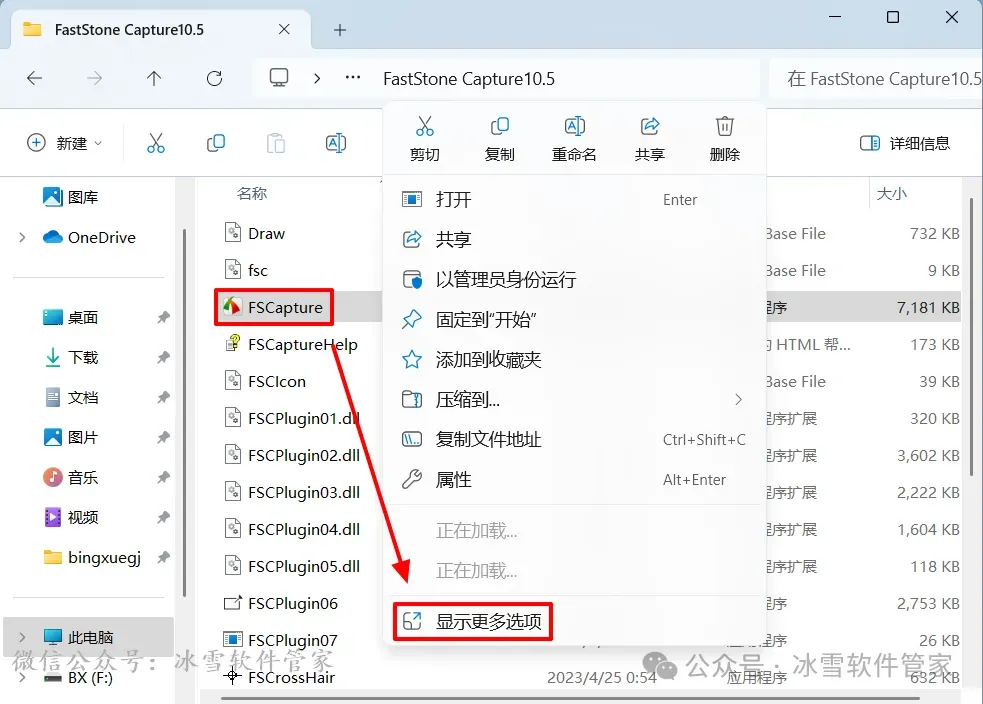Click the Rename (重命名) icon in the context menu

pyautogui.click(x=574, y=127)
